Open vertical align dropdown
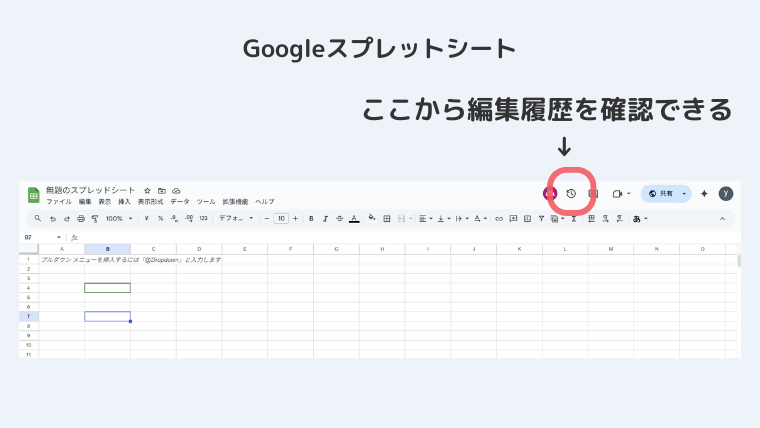 (x=444, y=219)
